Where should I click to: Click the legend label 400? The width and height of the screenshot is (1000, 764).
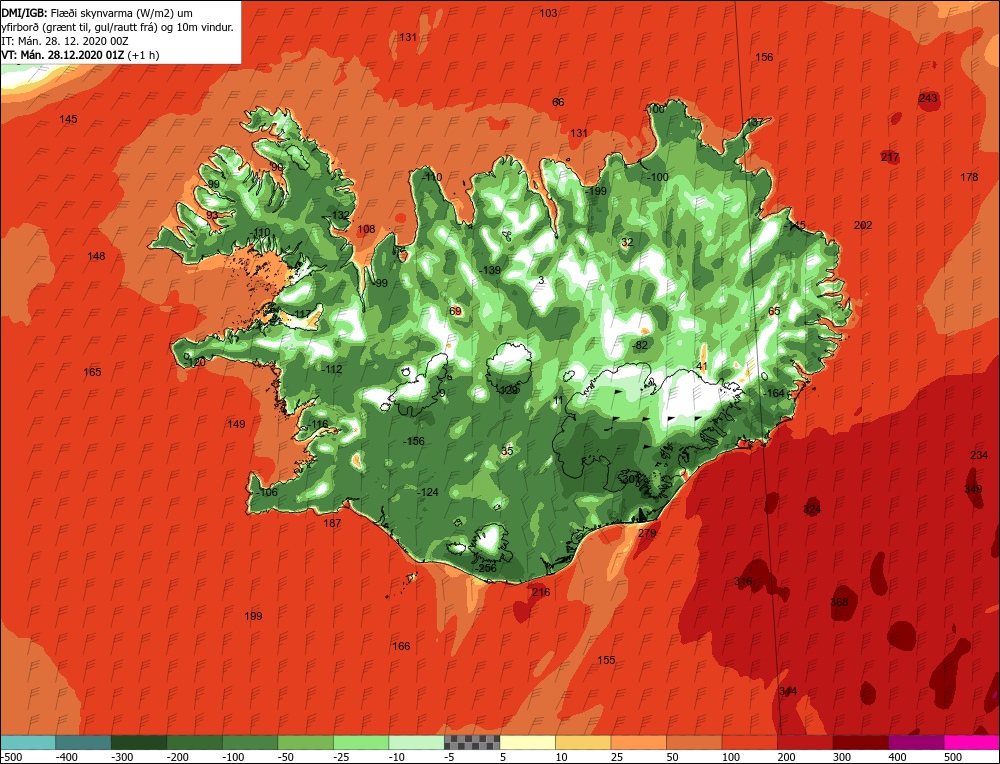[x=897, y=757]
